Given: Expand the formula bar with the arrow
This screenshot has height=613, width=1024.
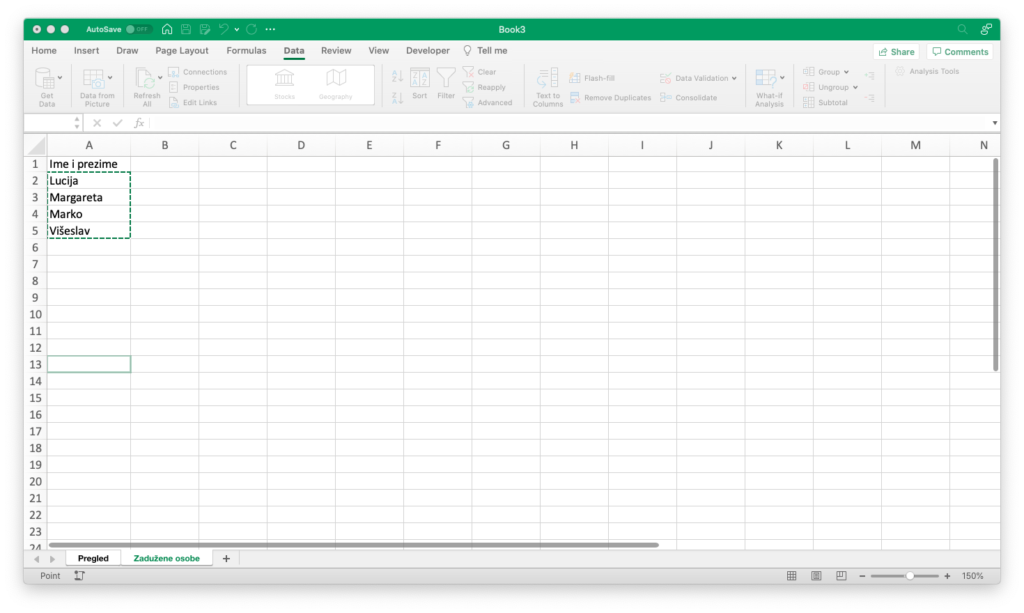Looking at the screenshot, I should point(994,123).
